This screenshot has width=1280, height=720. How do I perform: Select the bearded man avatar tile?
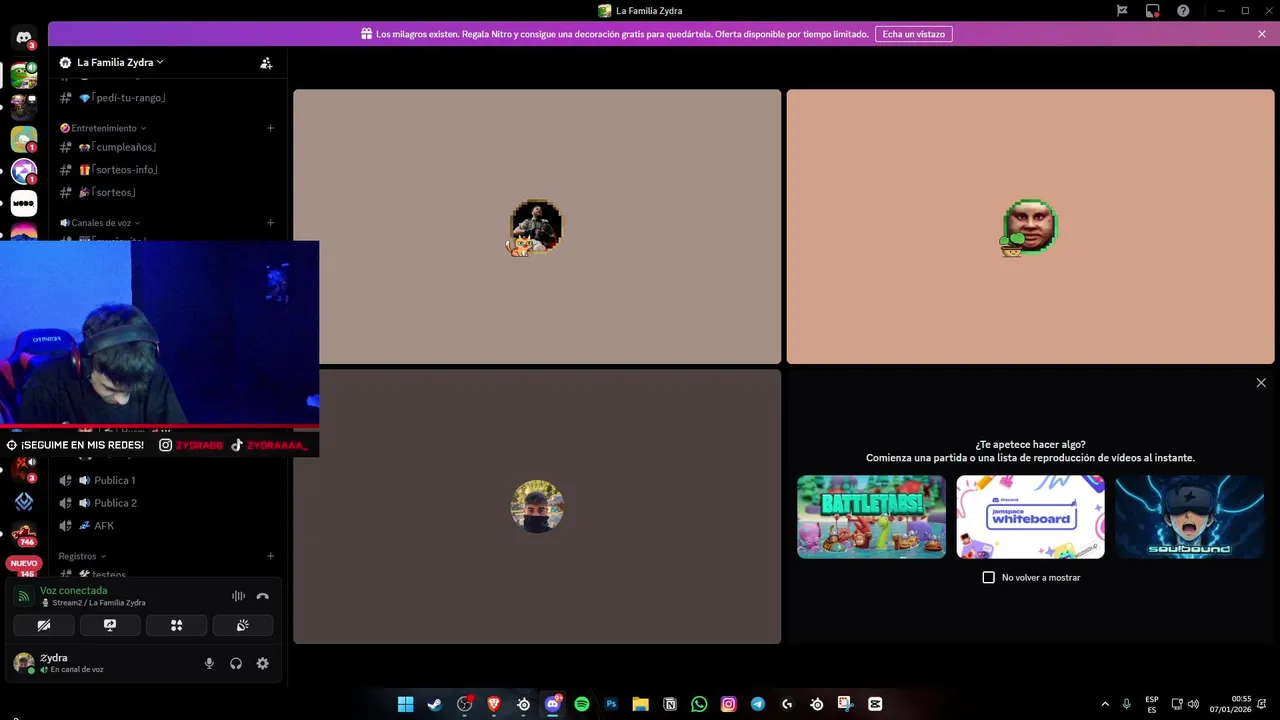point(537,227)
